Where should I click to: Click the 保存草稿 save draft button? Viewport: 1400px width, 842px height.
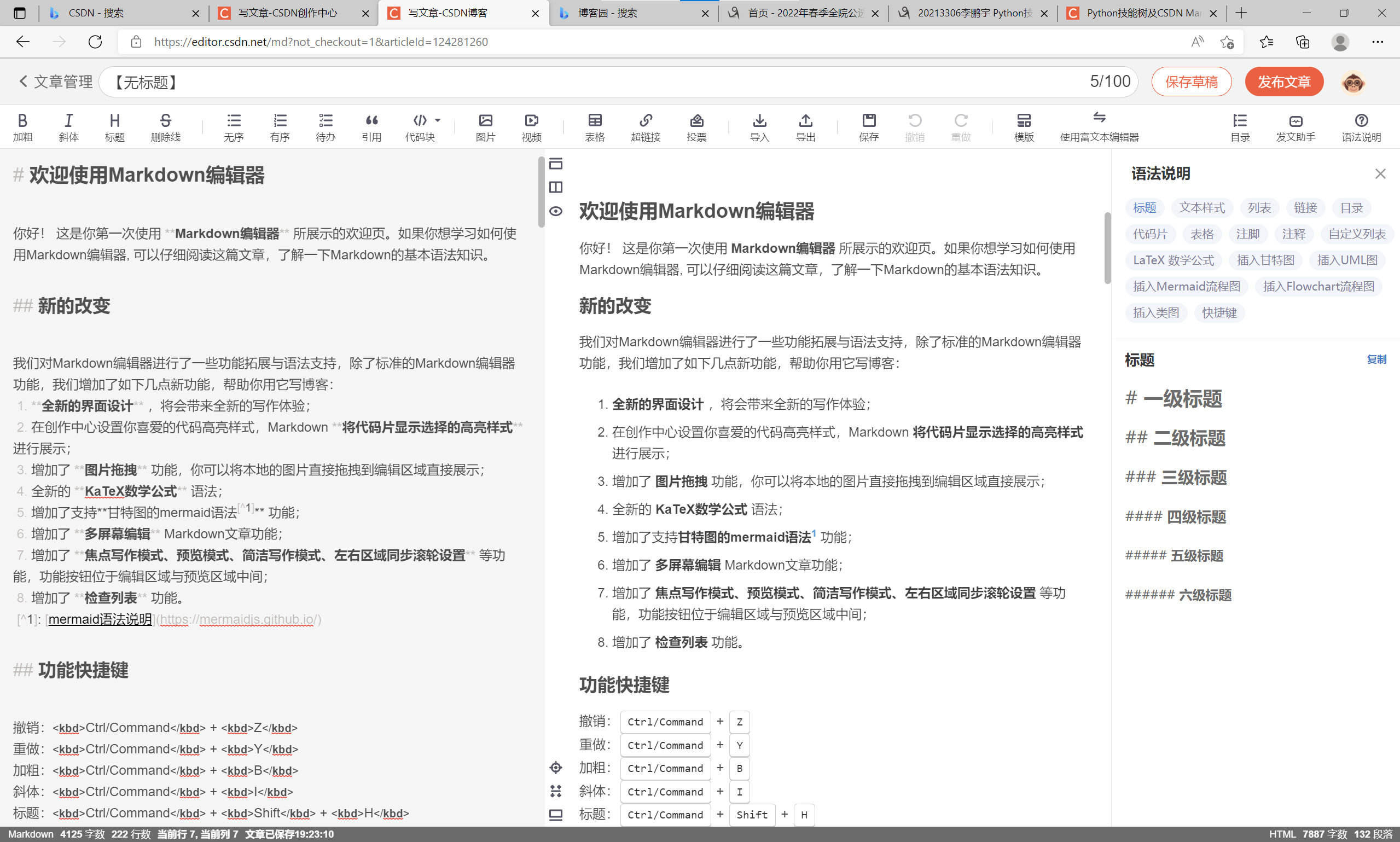[1190, 82]
